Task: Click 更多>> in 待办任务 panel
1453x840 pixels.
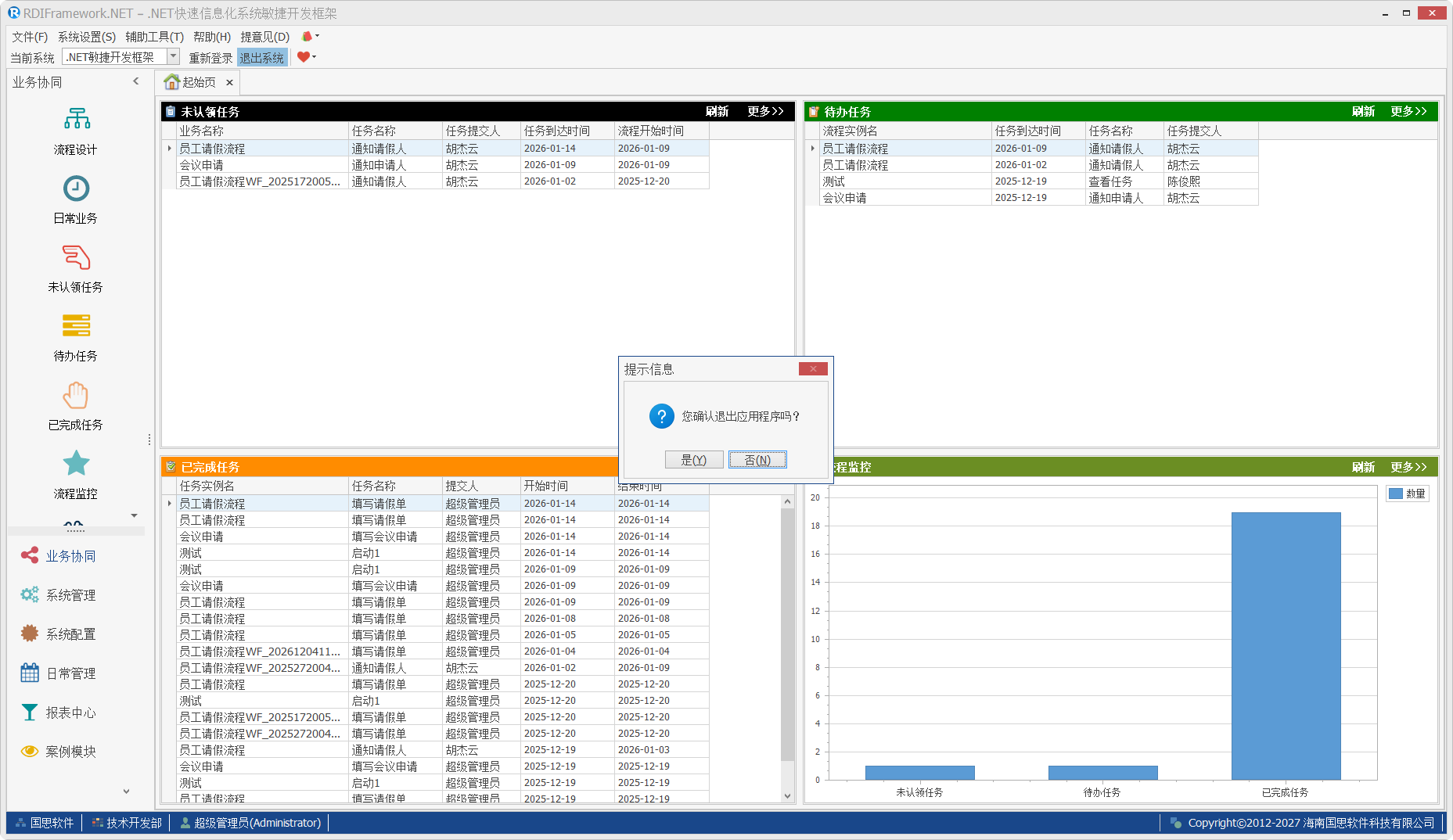Action: point(1408,112)
